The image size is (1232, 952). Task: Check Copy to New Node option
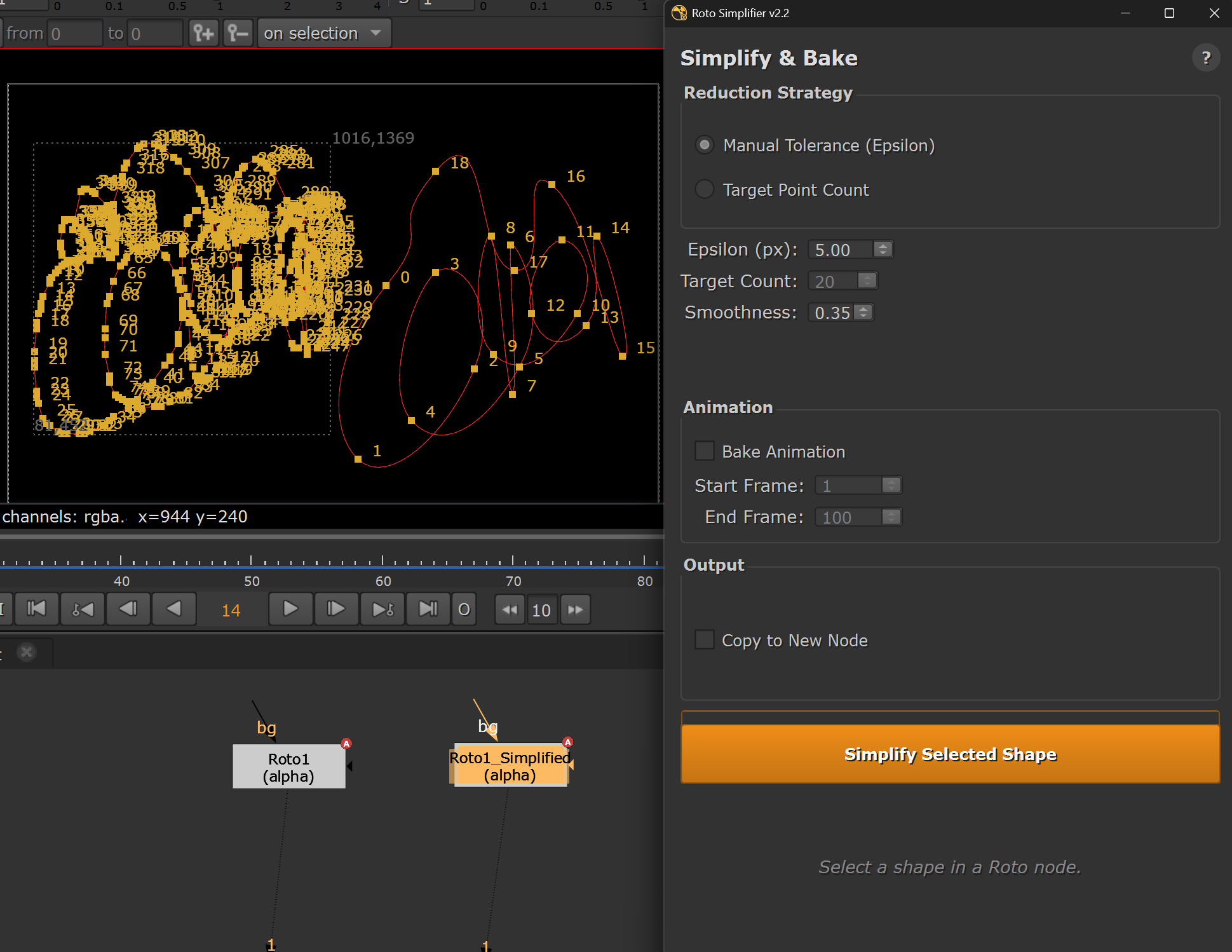(x=705, y=639)
